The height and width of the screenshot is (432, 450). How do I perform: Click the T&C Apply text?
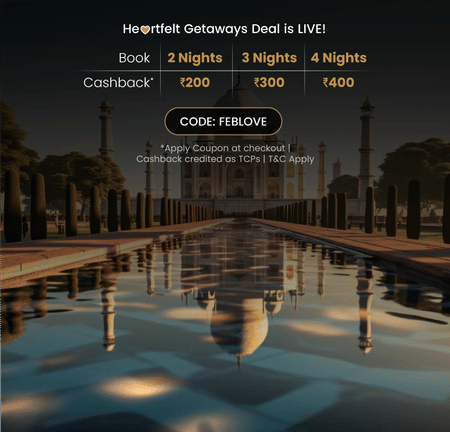pos(291,159)
